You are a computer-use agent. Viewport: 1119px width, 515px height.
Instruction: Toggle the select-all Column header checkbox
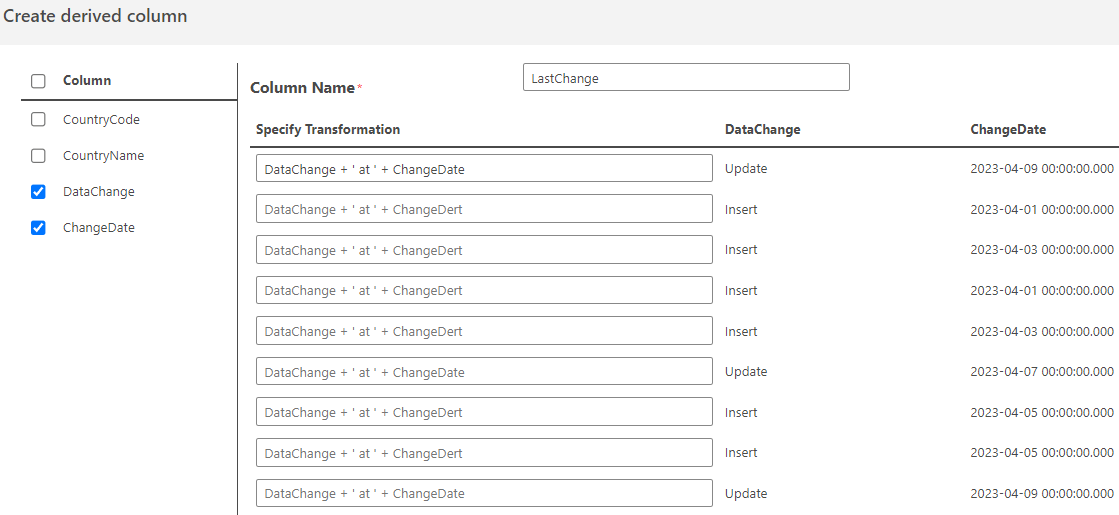click(x=38, y=81)
